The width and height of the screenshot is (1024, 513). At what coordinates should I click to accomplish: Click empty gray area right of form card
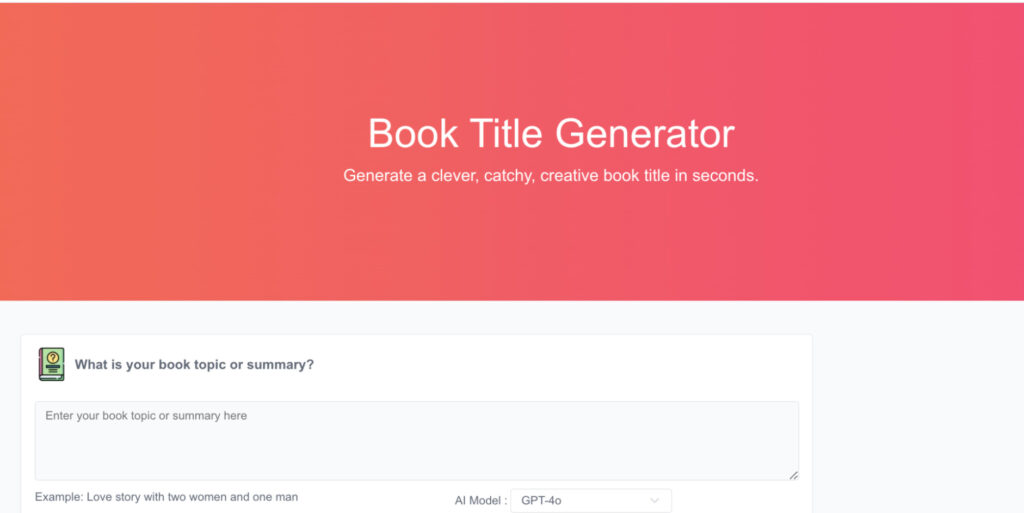click(915, 420)
